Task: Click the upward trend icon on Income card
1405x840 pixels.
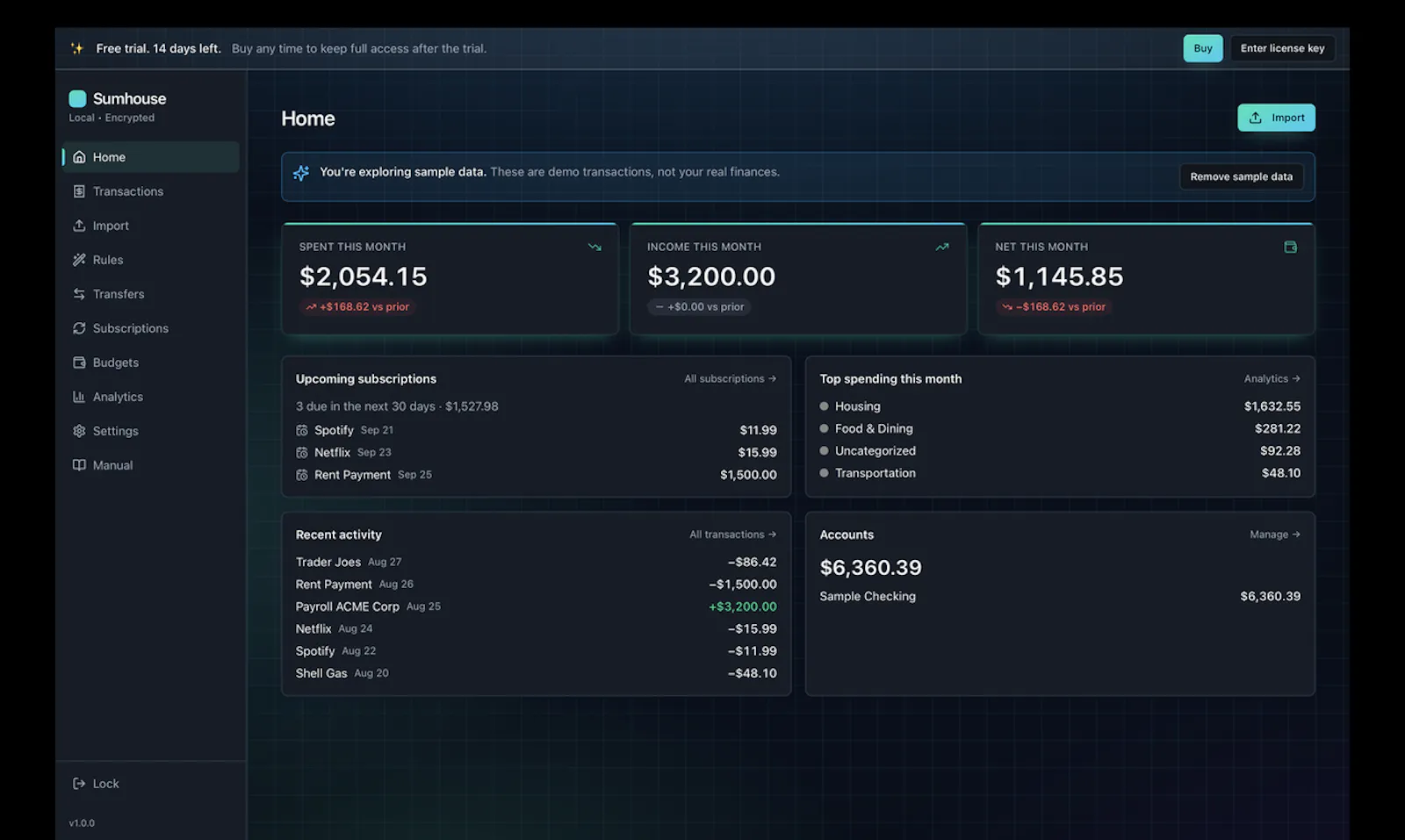Action: [x=942, y=247]
